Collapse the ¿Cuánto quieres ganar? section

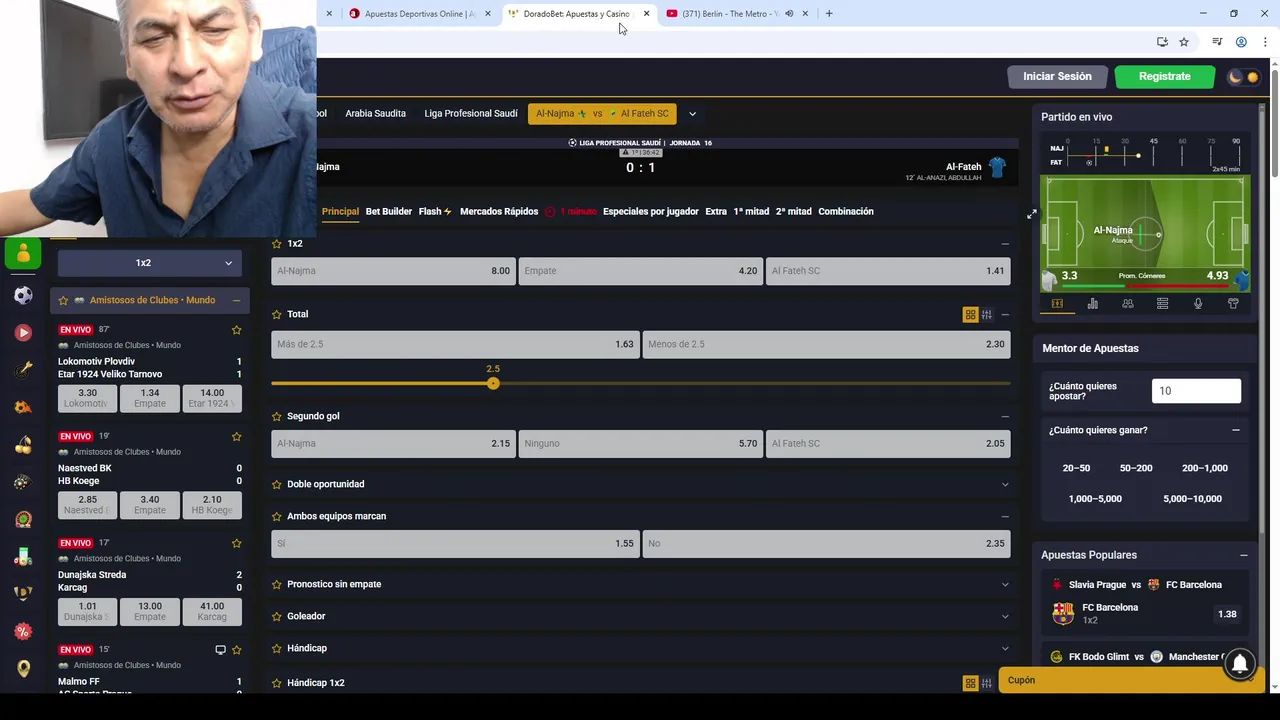click(x=1236, y=430)
